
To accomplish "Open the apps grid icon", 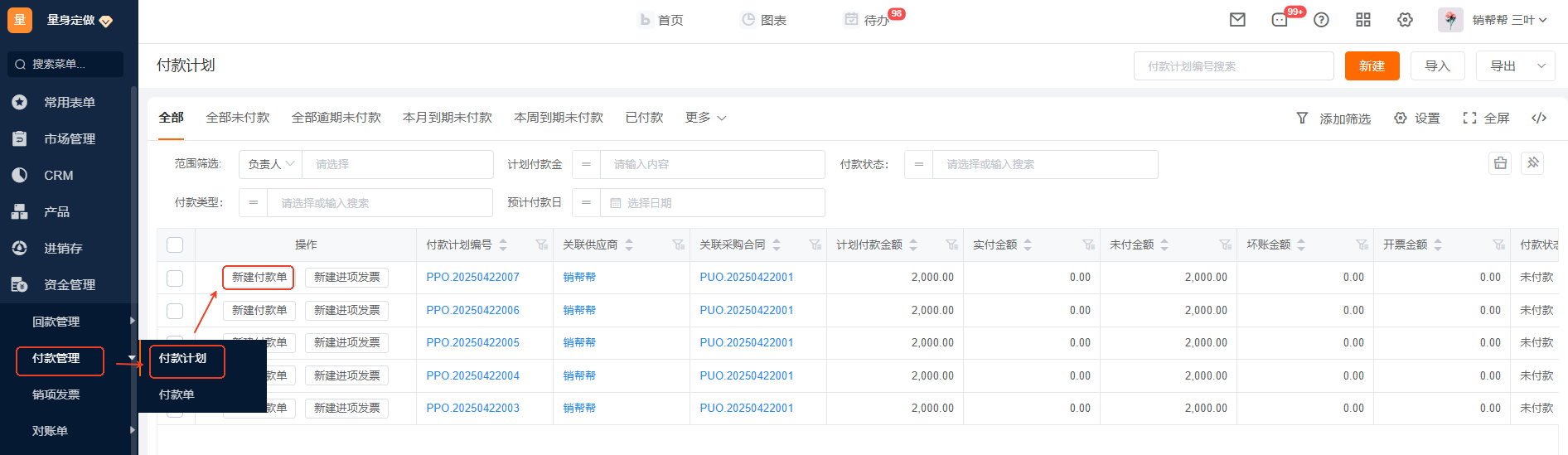I will point(1363,20).
